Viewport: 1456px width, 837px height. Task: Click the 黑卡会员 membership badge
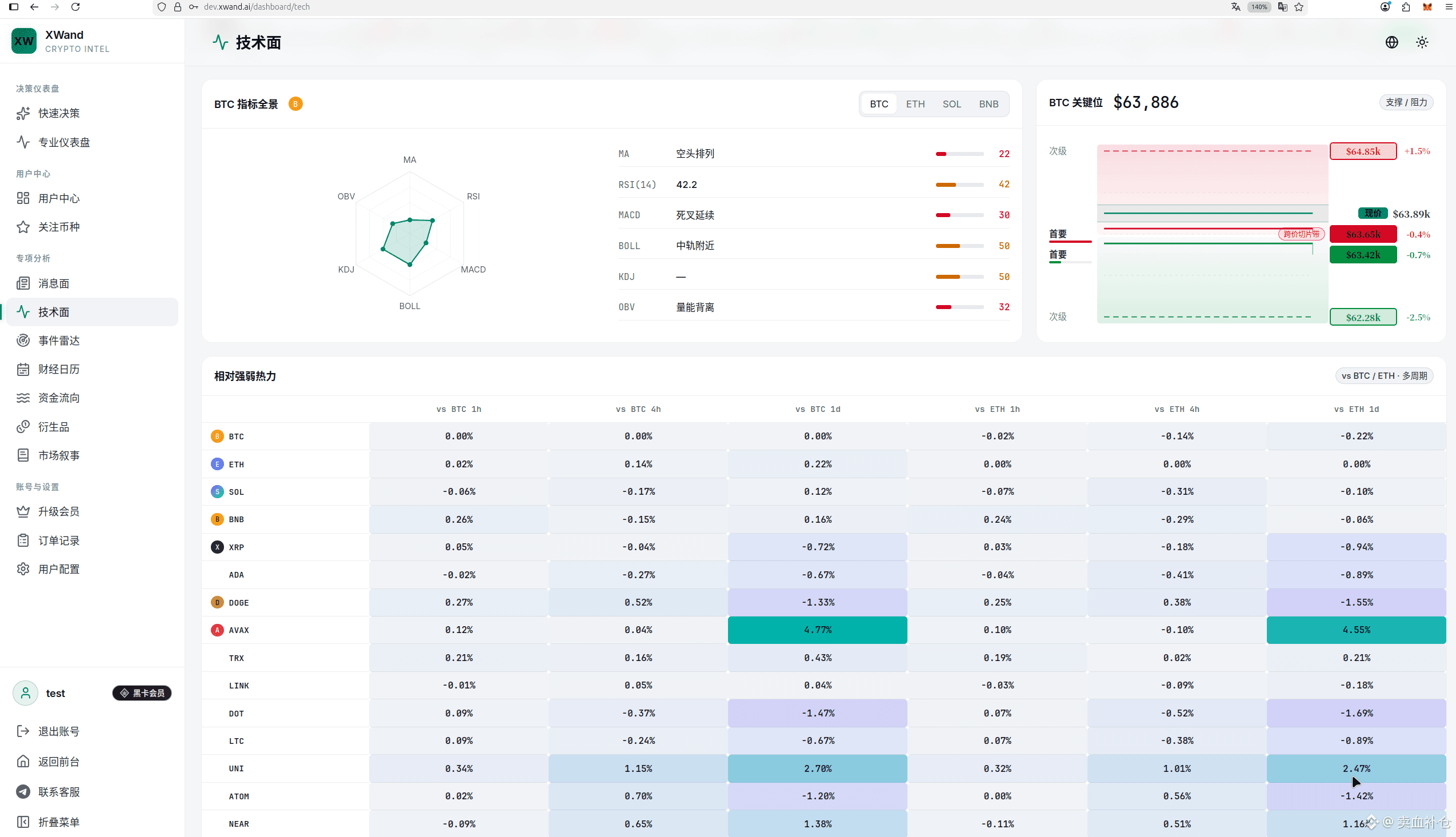pyautogui.click(x=142, y=693)
